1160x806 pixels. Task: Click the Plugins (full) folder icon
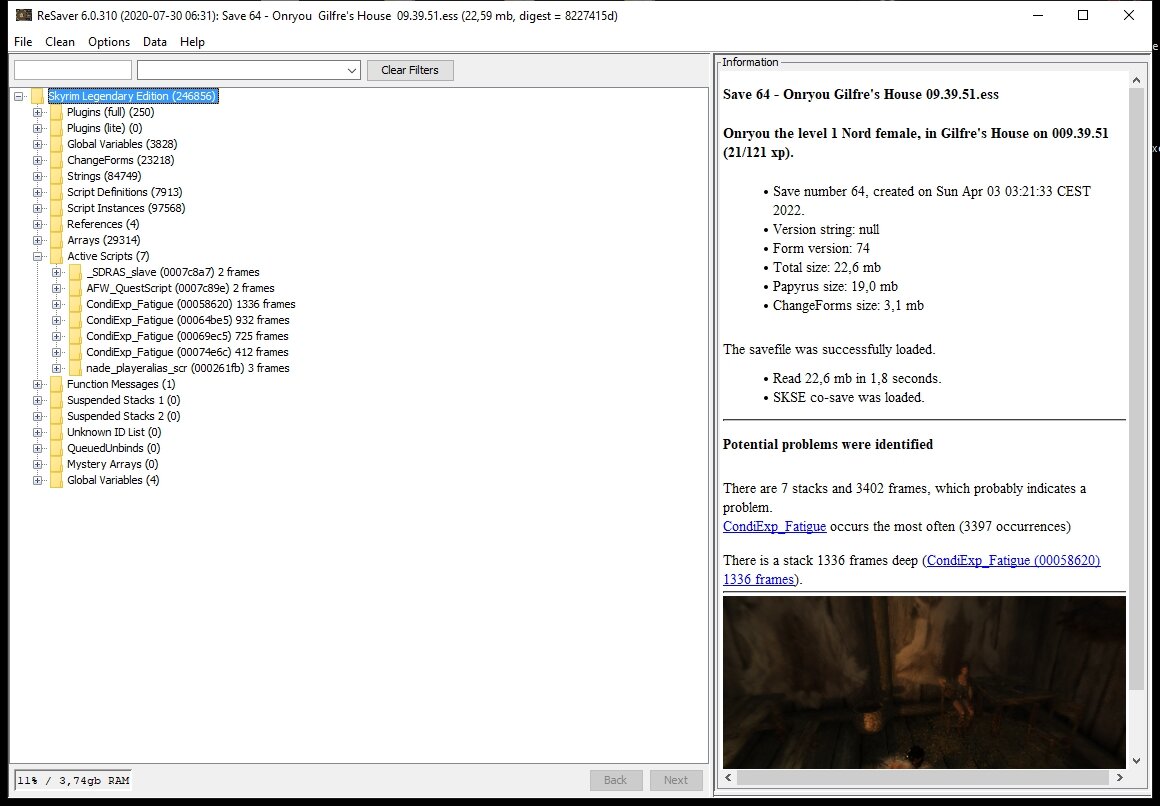point(56,112)
